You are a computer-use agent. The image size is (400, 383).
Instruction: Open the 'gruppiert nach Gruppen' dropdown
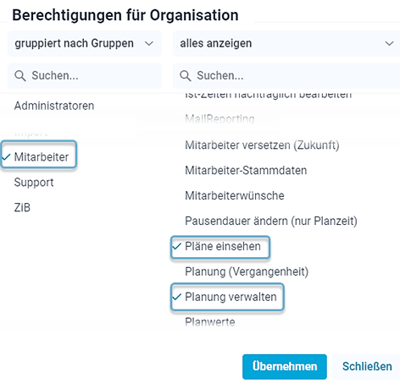click(85, 43)
